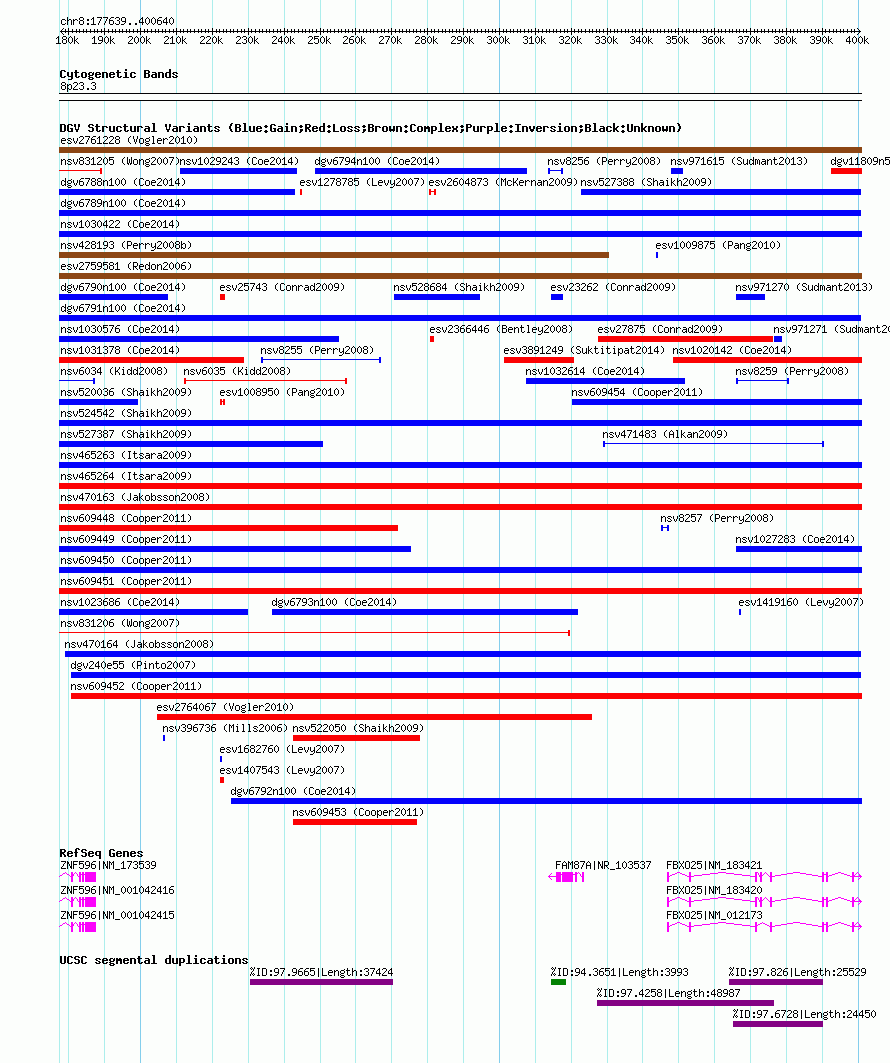Open nsv8255 (Perry2008) variant
Image resolution: width=890 pixels, height=1063 pixels.
(321, 360)
